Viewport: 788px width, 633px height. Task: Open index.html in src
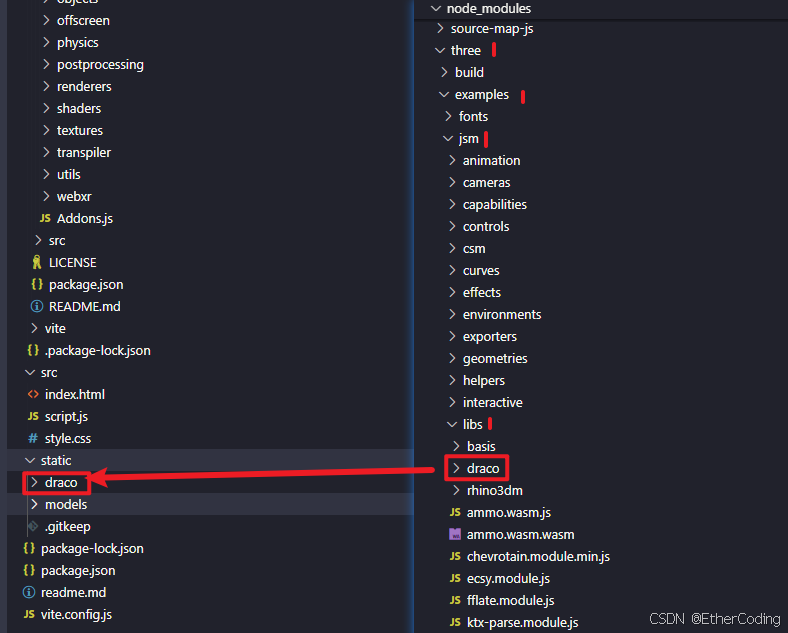(75, 394)
